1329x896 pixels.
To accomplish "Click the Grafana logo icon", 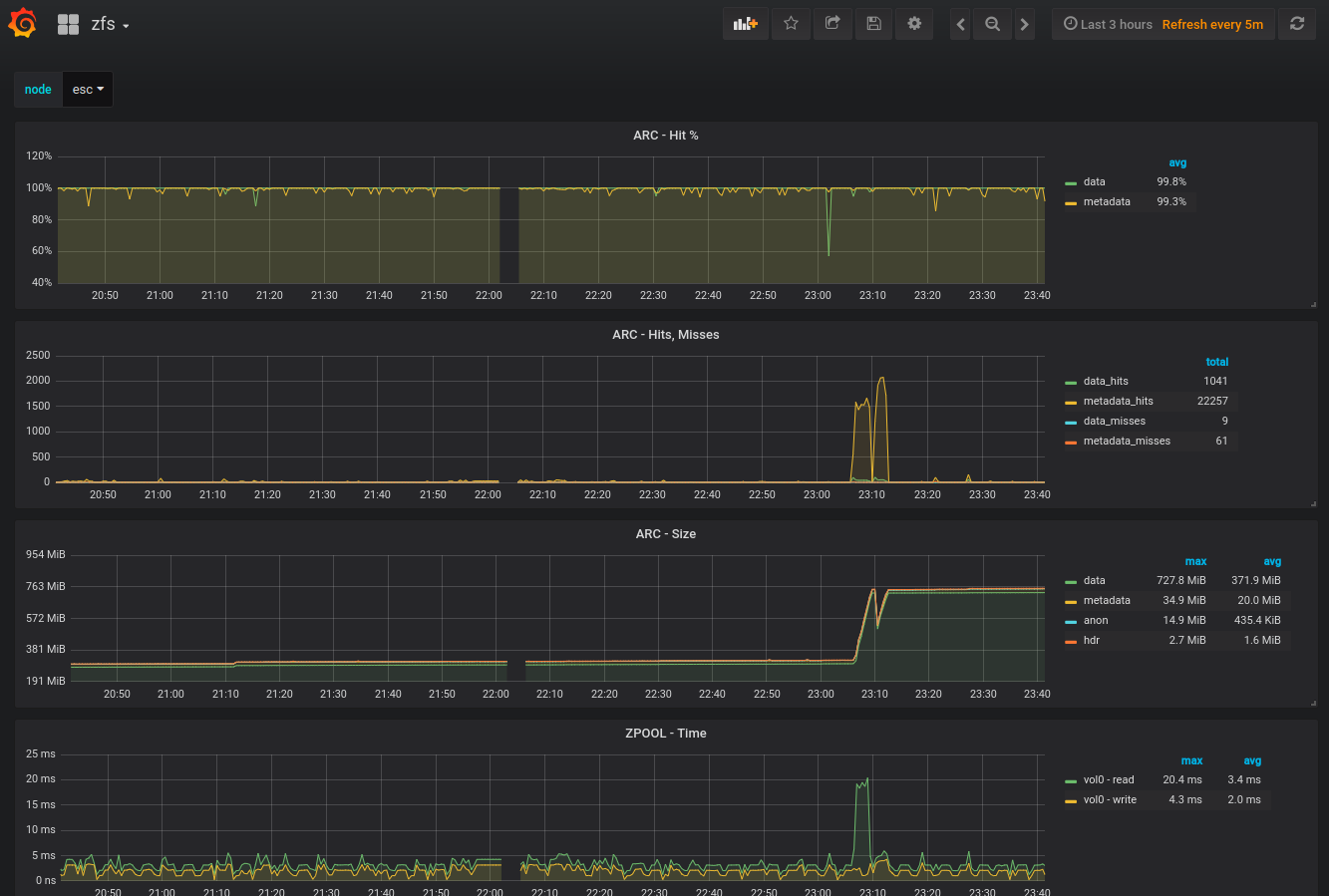I will tap(22, 24).
